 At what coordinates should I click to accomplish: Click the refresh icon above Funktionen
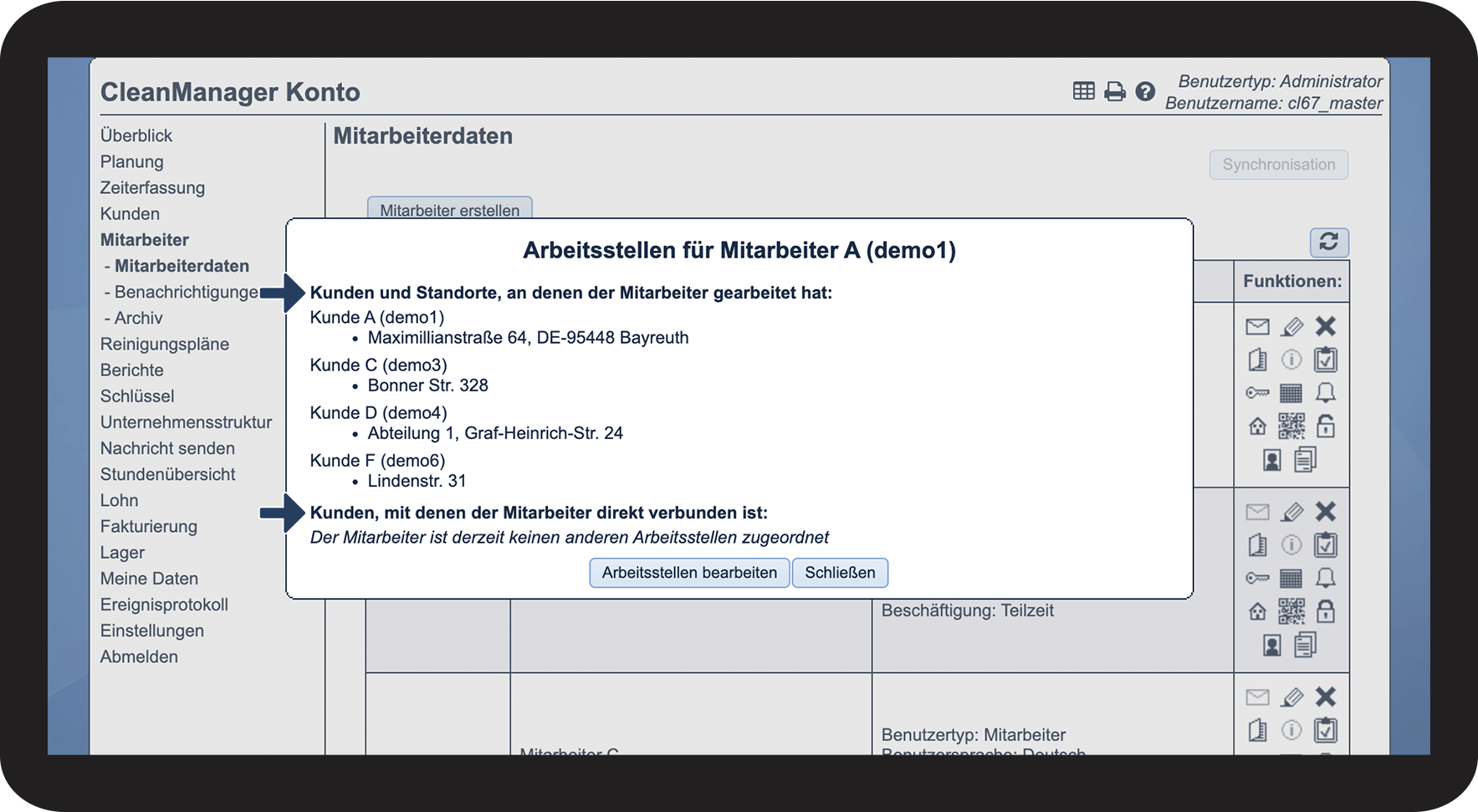(x=1328, y=243)
